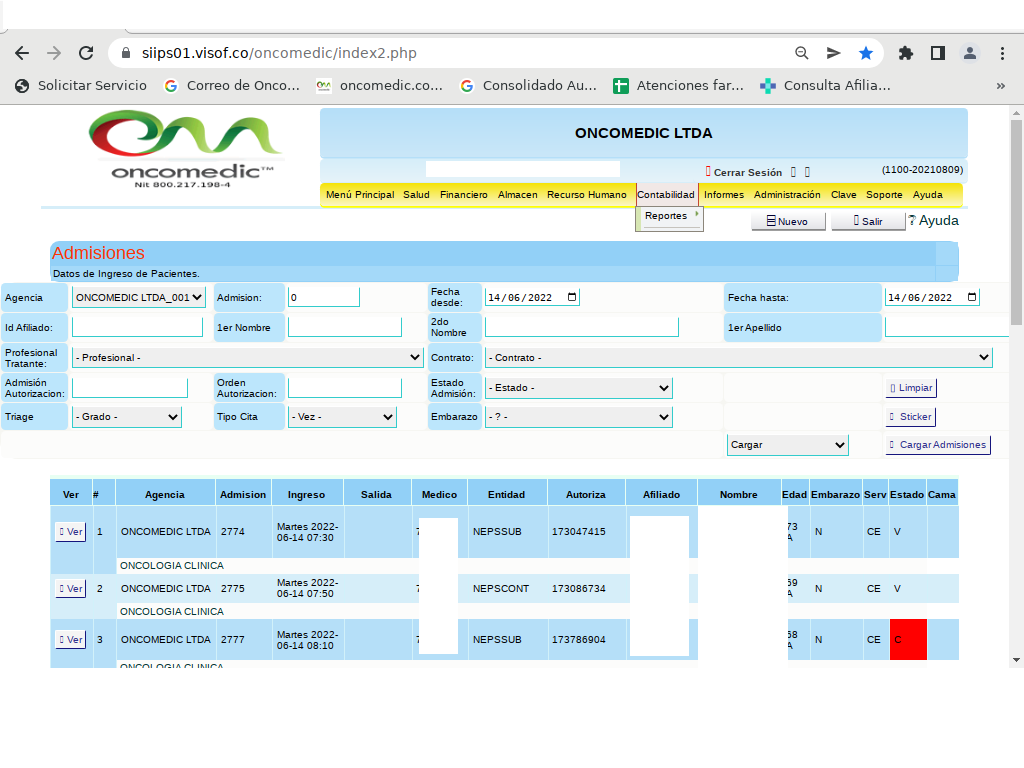Click the browser profile avatar icon
The height and width of the screenshot is (768, 1024).
pyautogui.click(x=969, y=53)
